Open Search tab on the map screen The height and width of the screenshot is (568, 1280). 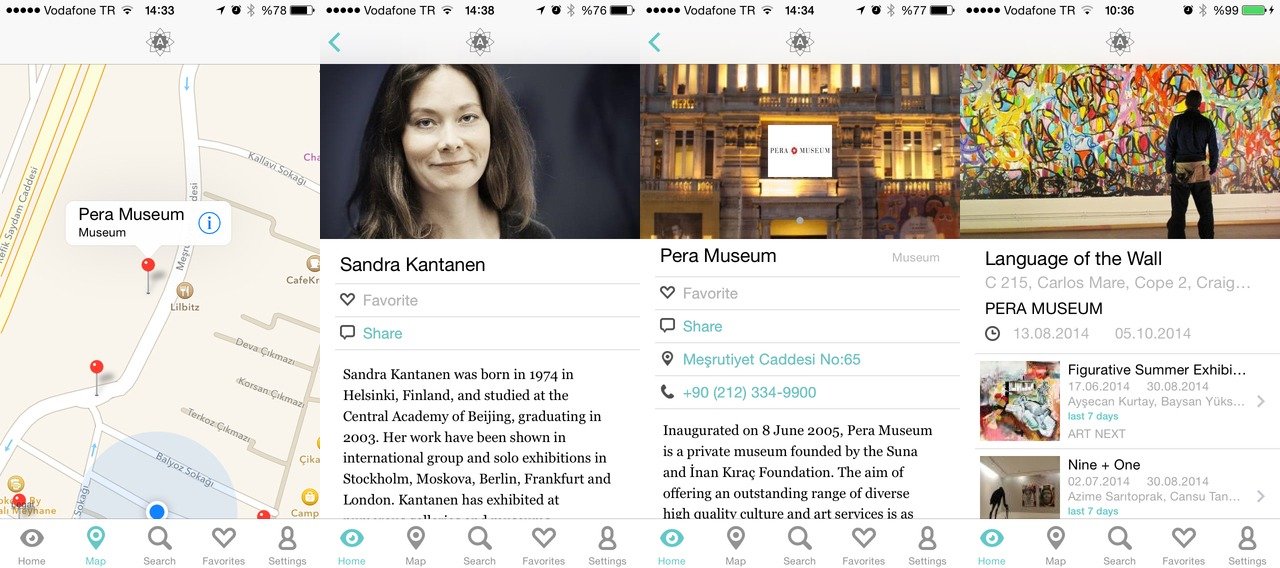point(160,546)
